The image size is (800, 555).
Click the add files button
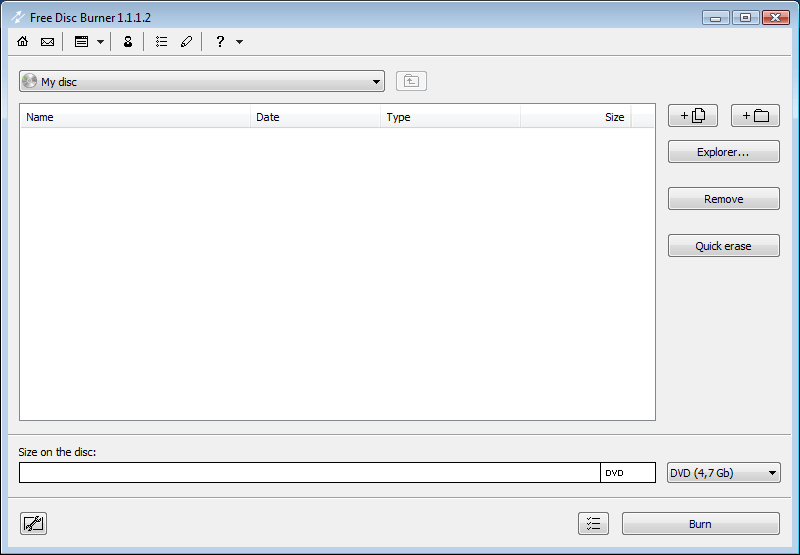tap(693, 116)
